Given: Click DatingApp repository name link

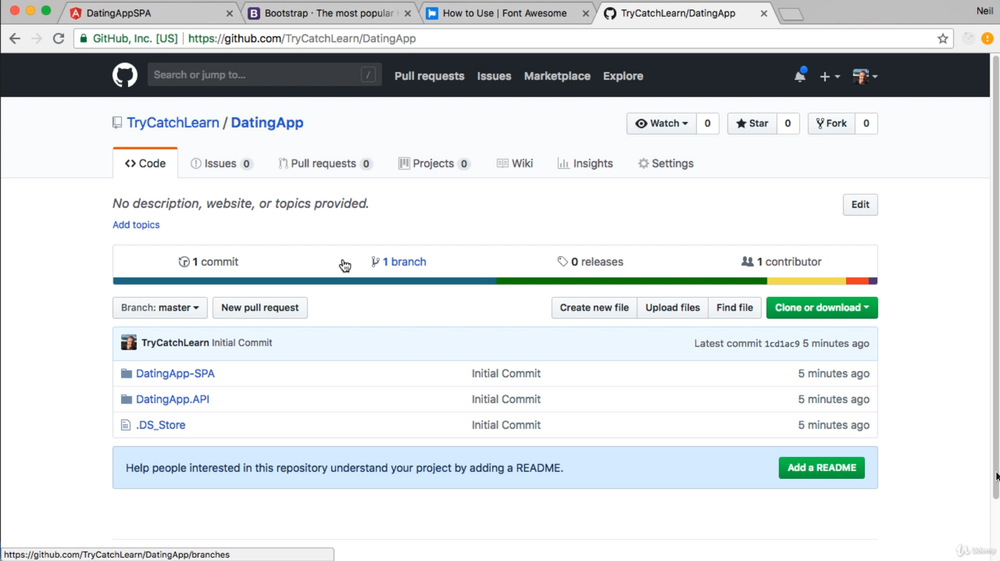Looking at the screenshot, I should pos(267,122).
